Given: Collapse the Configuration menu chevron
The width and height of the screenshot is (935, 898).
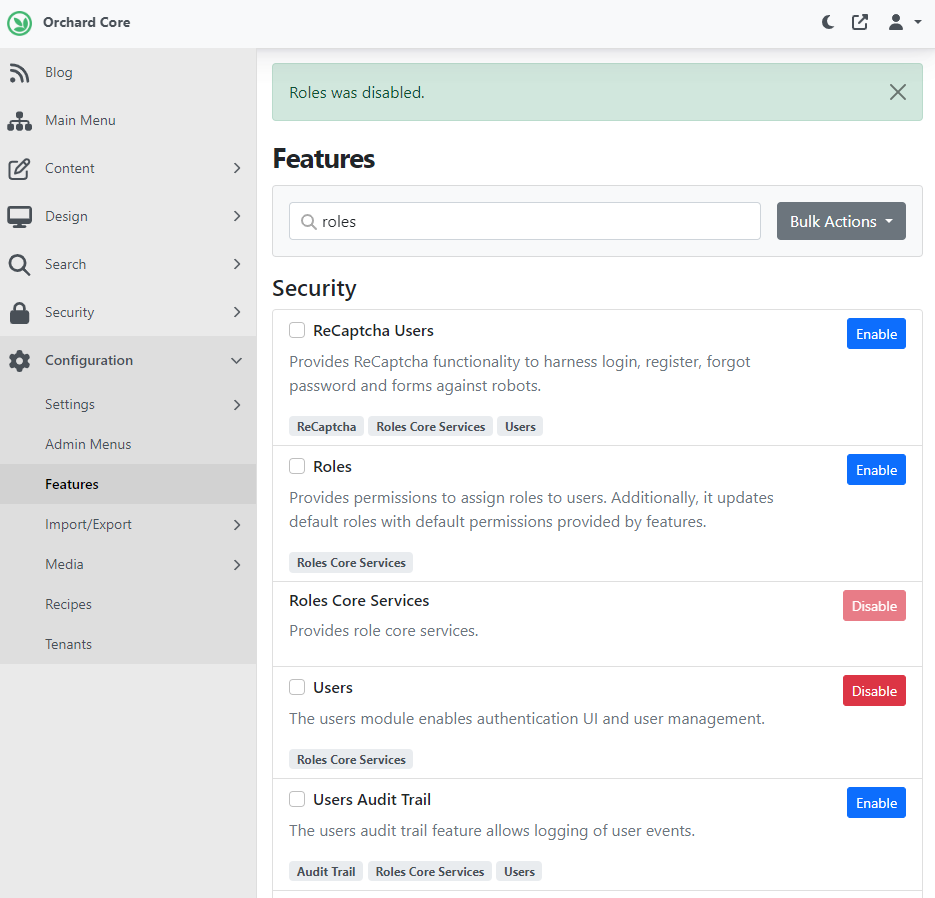Looking at the screenshot, I should (x=237, y=361).
